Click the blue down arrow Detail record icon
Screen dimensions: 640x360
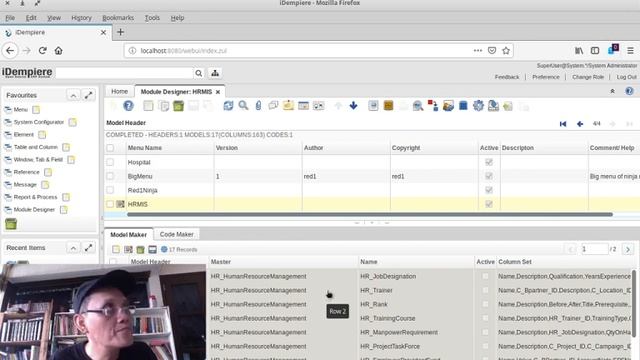point(353,106)
